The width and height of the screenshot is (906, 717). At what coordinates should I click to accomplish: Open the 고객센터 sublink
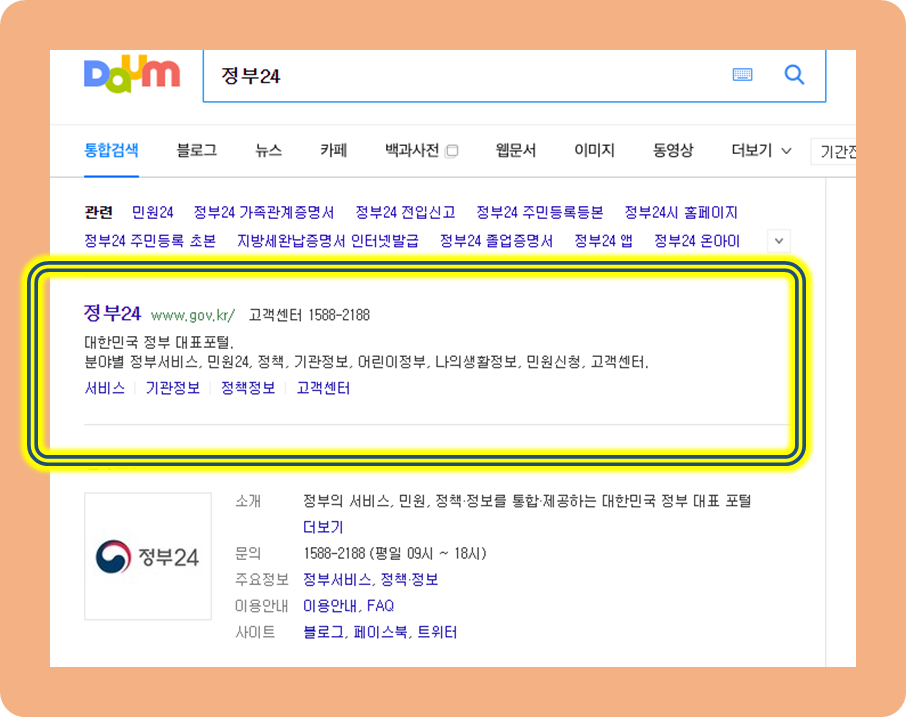click(x=323, y=388)
